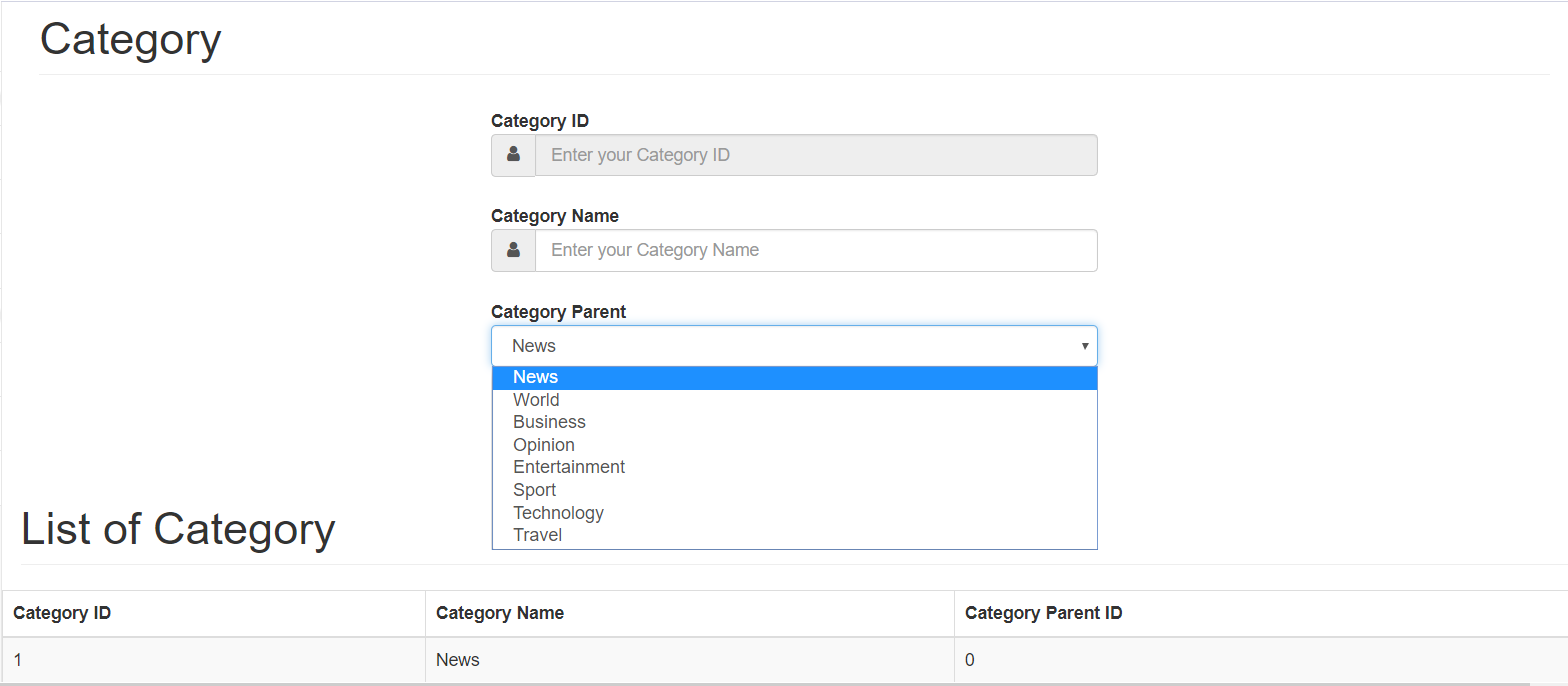Screen dimensions: 1568x686
Task: Choose World from the dropdown list
Action: pos(537,400)
